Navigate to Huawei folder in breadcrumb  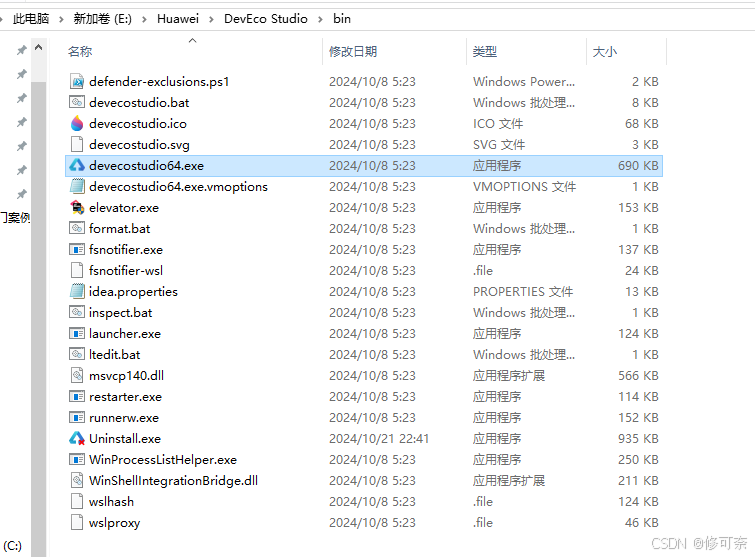coord(178,19)
